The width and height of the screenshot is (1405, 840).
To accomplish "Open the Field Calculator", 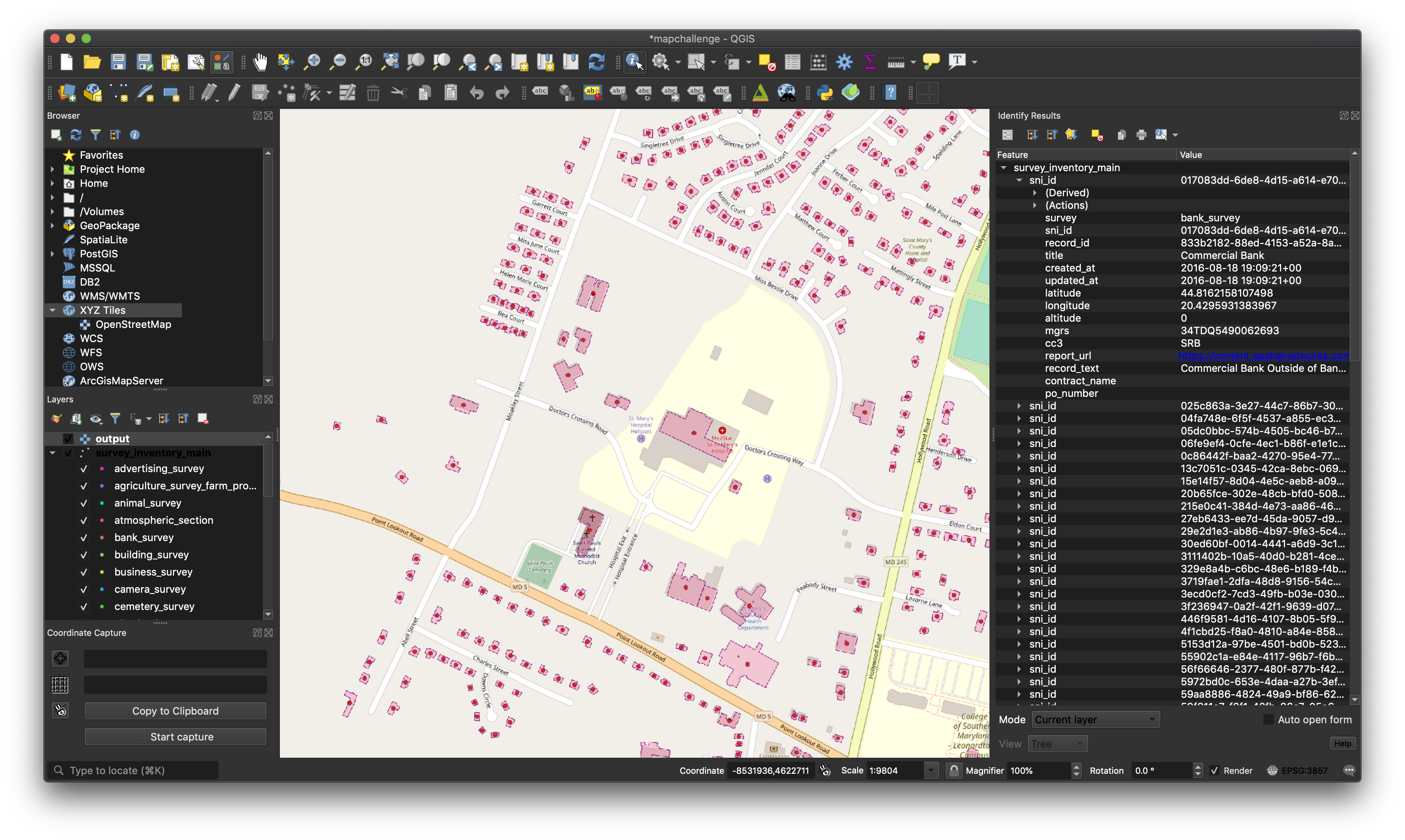I will pos(818,62).
